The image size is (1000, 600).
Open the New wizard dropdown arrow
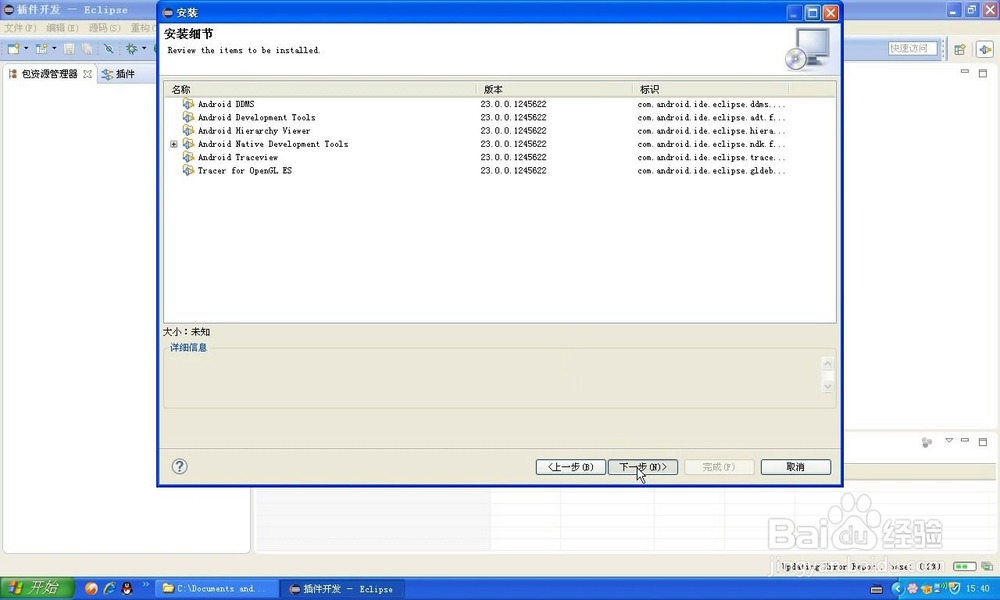point(26,48)
